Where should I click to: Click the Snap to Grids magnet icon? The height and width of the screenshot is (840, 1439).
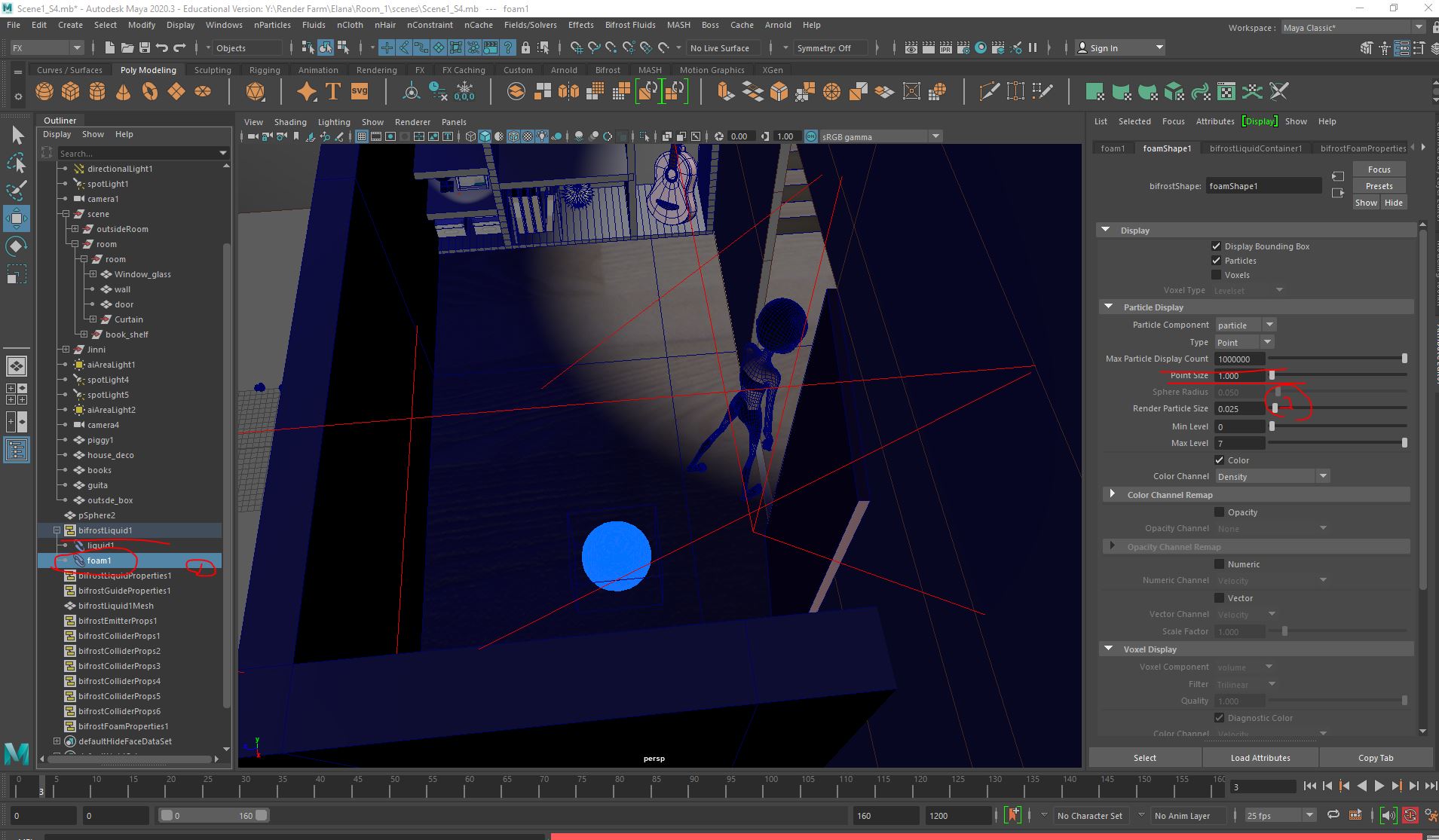click(x=577, y=48)
